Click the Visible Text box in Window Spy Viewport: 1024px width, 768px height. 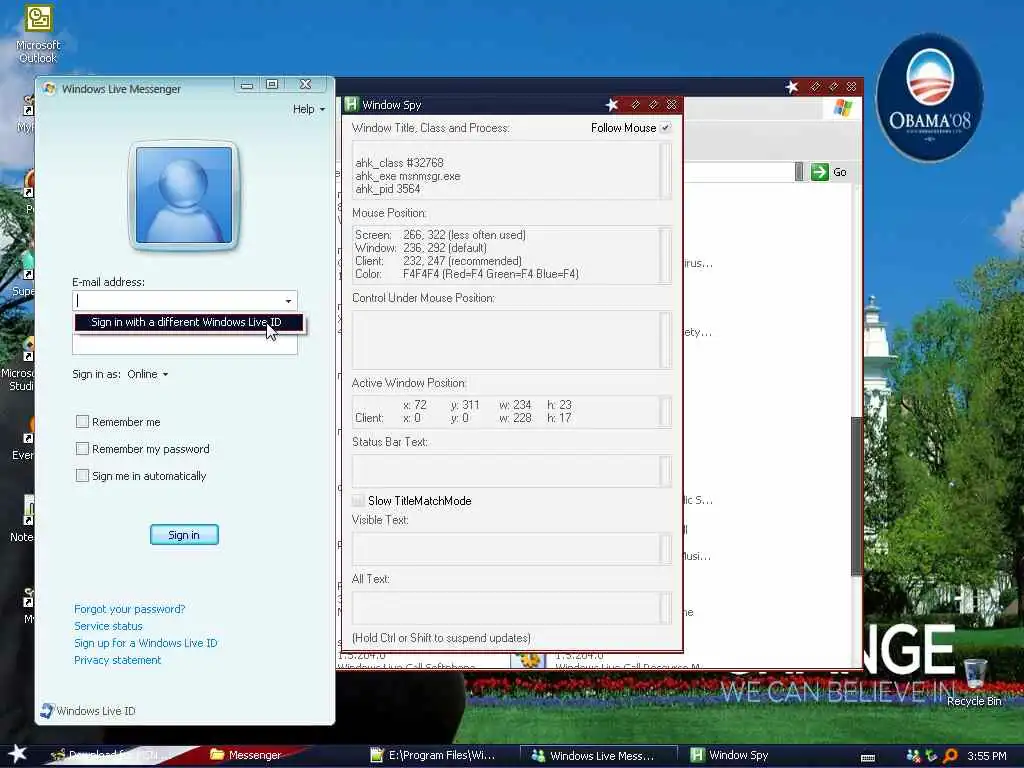511,549
